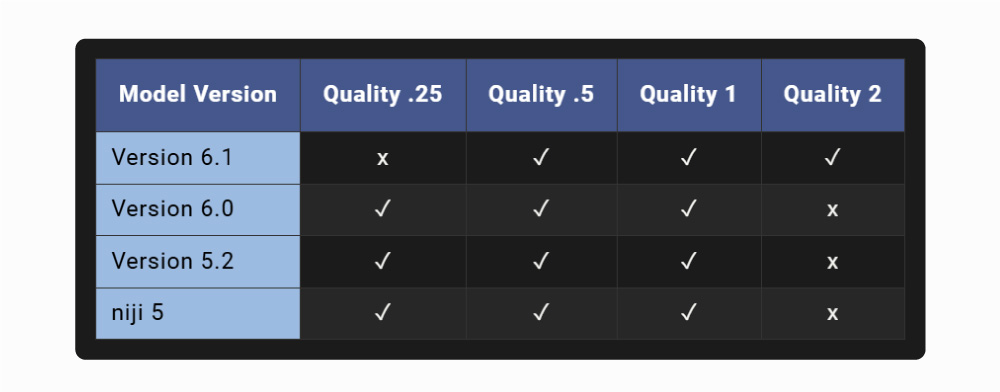Select the Quality .25 header cell
This screenshot has height=392, width=1000.
[383, 95]
